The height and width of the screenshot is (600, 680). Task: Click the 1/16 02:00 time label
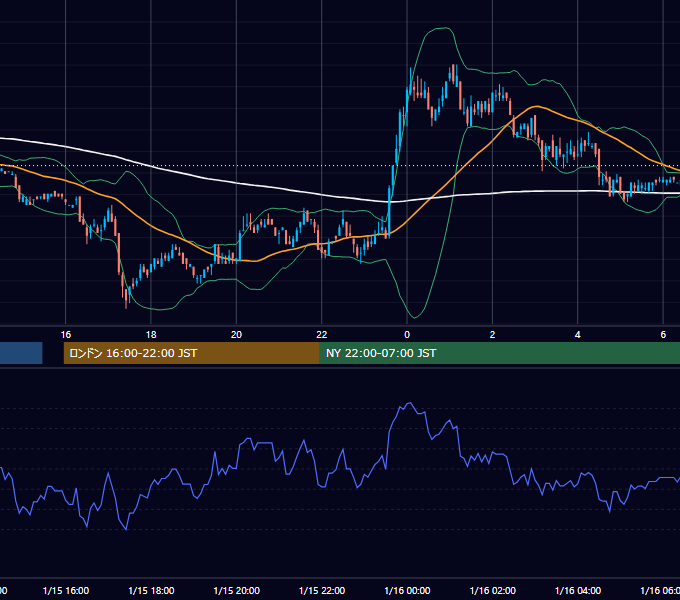[x=493, y=590]
